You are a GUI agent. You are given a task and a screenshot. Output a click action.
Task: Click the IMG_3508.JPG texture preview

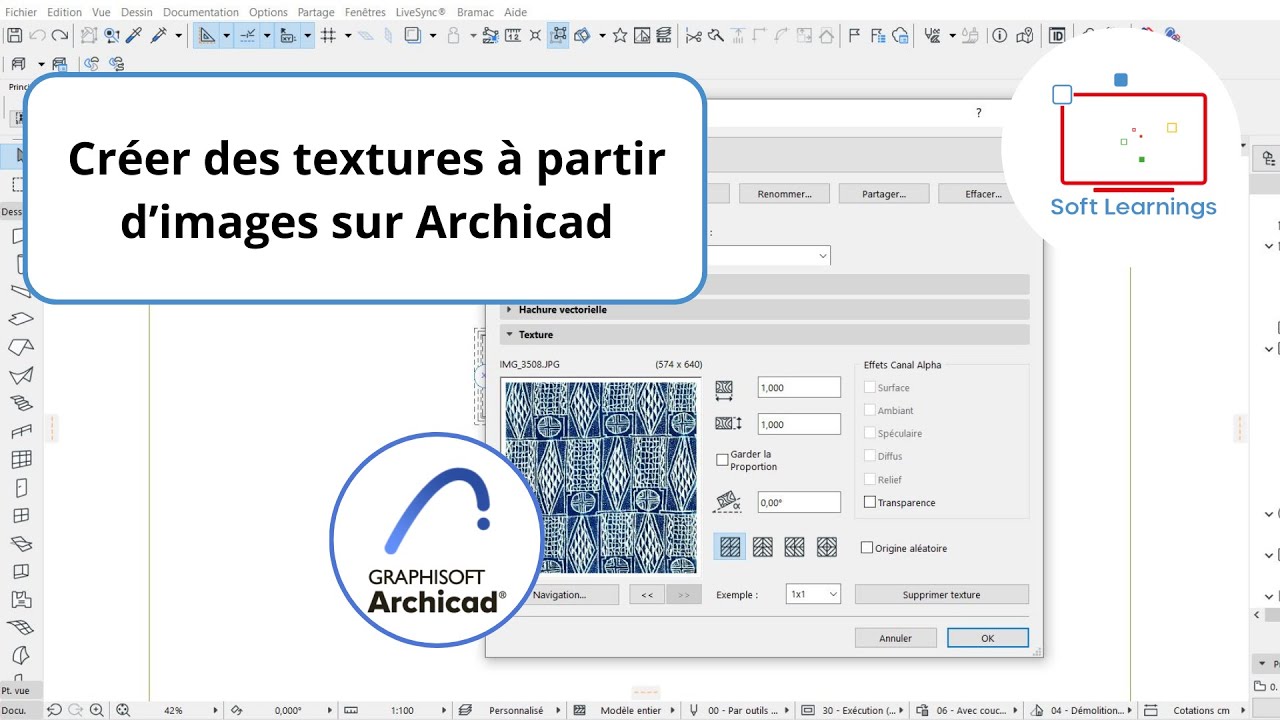tap(601, 477)
